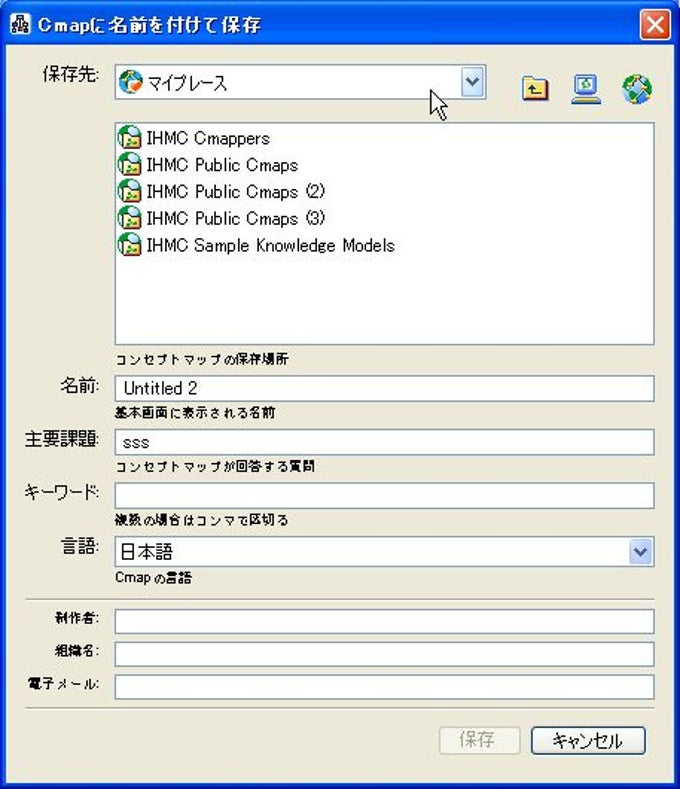Click the 組織名 input field
Image resolution: width=680 pixels, height=789 pixels.
coord(384,654)
